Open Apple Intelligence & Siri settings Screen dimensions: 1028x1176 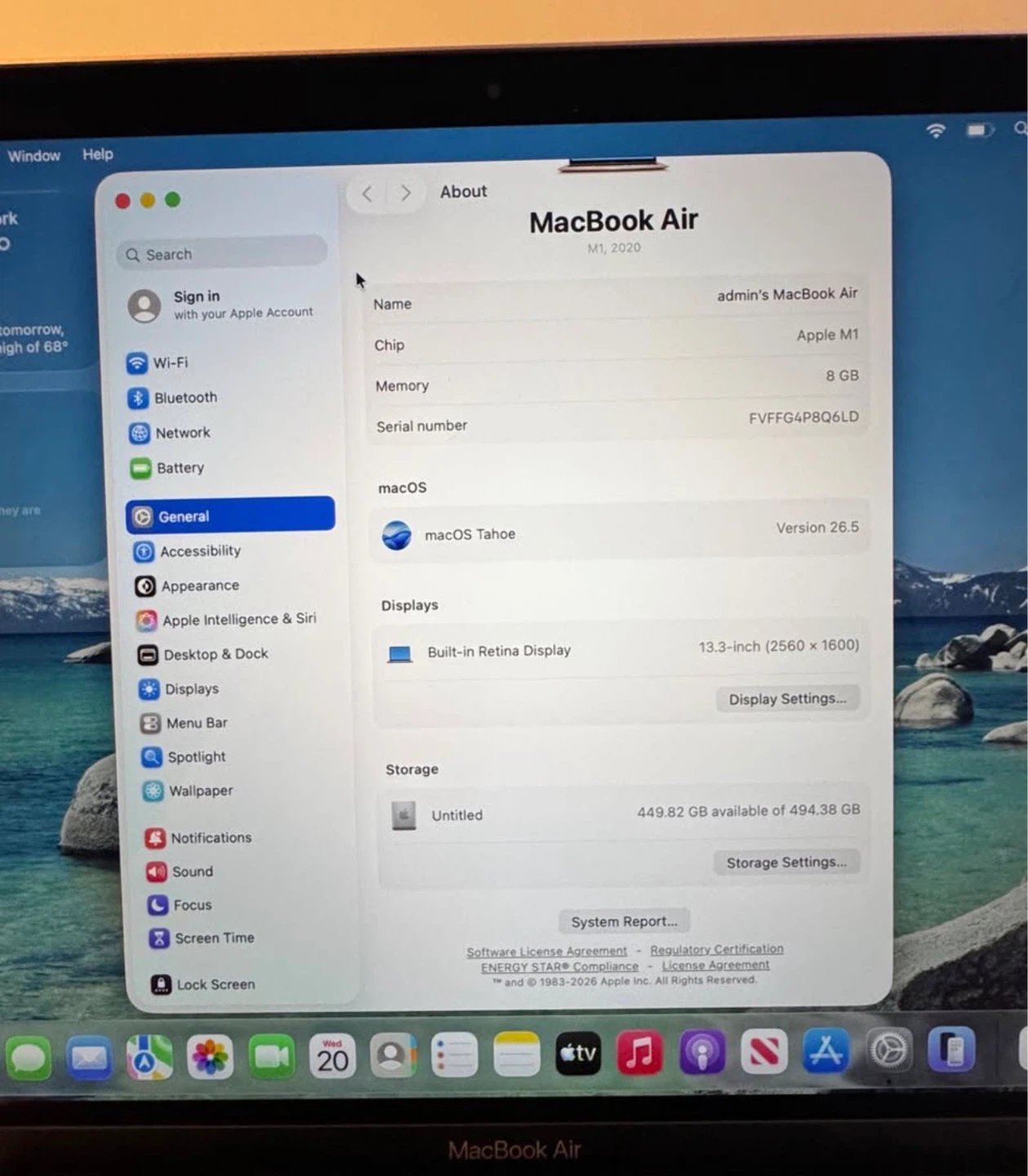(x=226, y=620)
